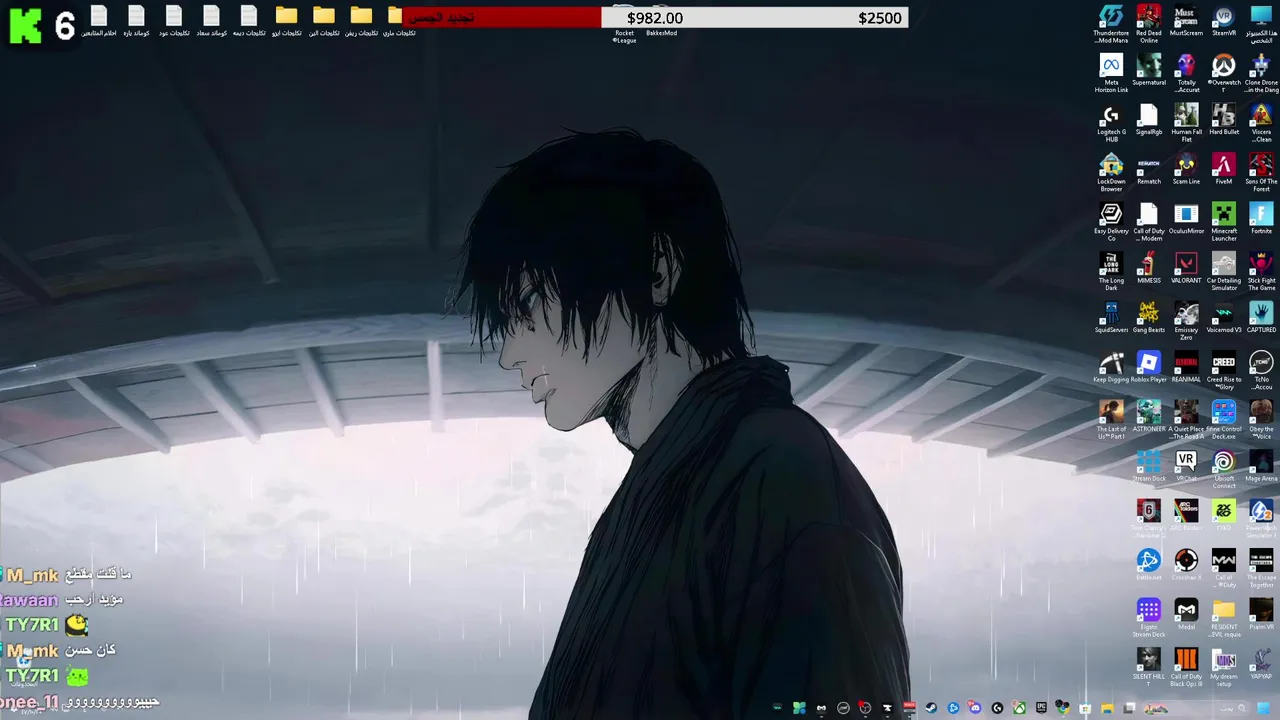This screenshot has height=720, width=1280.
Task: Launch Minecraft Launcher shortcut
Action: (x=1224, y=222)
